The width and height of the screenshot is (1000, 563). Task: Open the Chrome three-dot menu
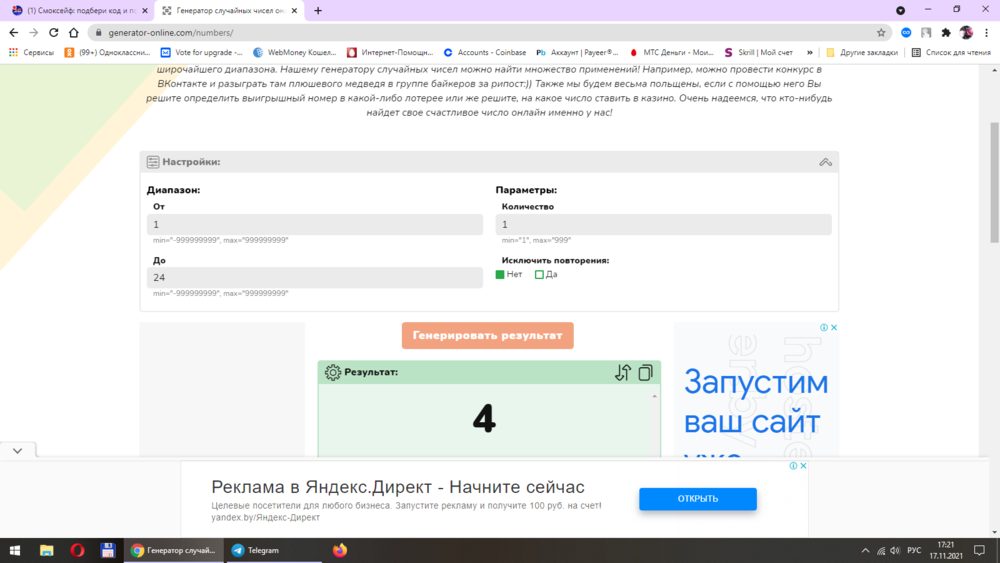987,33
